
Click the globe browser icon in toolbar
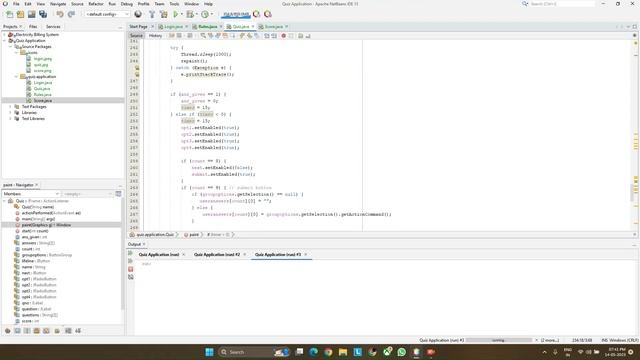(x=138, y=14)
